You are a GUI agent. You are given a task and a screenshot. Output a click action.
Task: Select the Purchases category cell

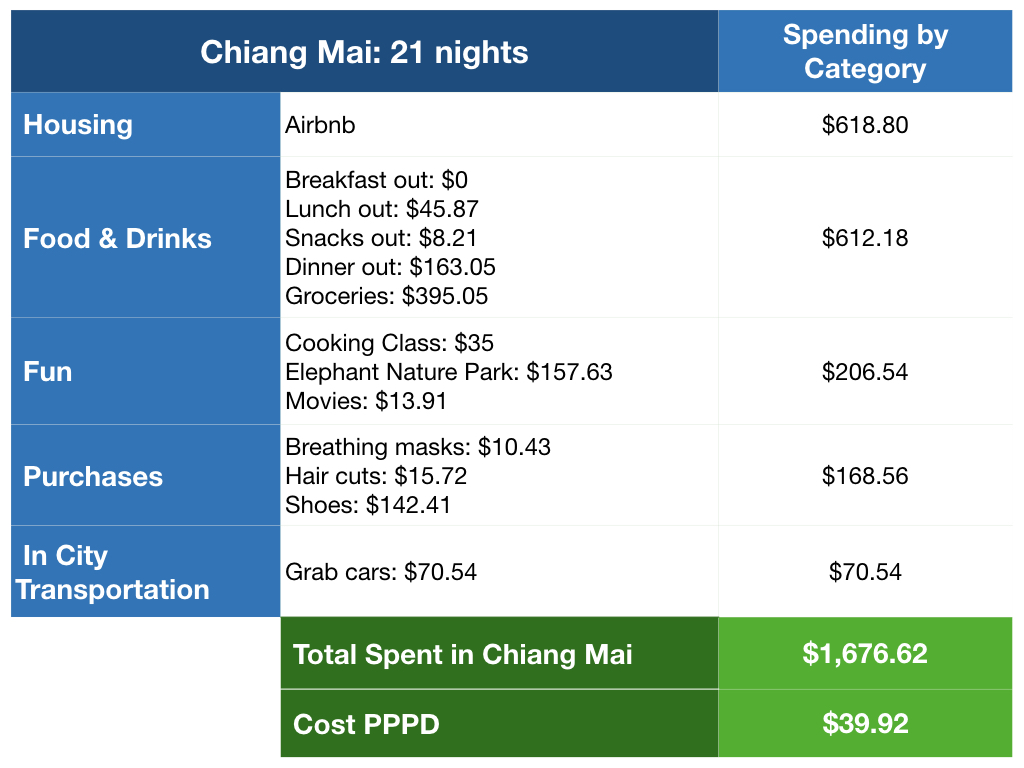[x=145, y=476]
